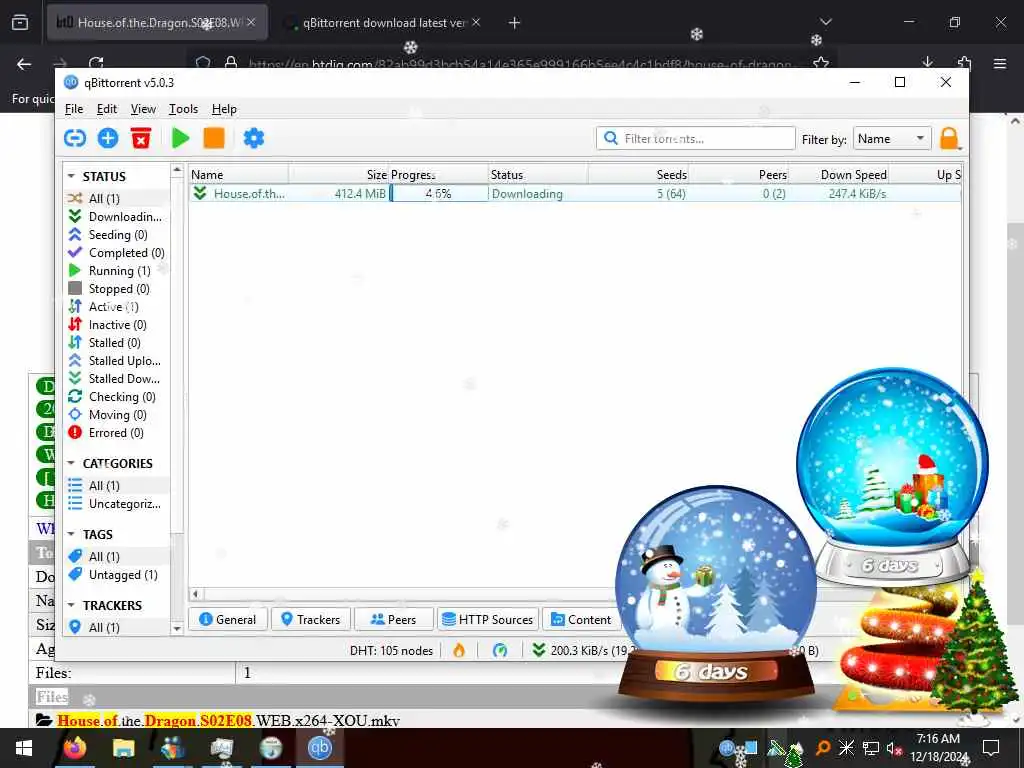Screen dimensions: 1024x768
Task: Switch to the HTTP Sources tab
Action: pos(487,619)
